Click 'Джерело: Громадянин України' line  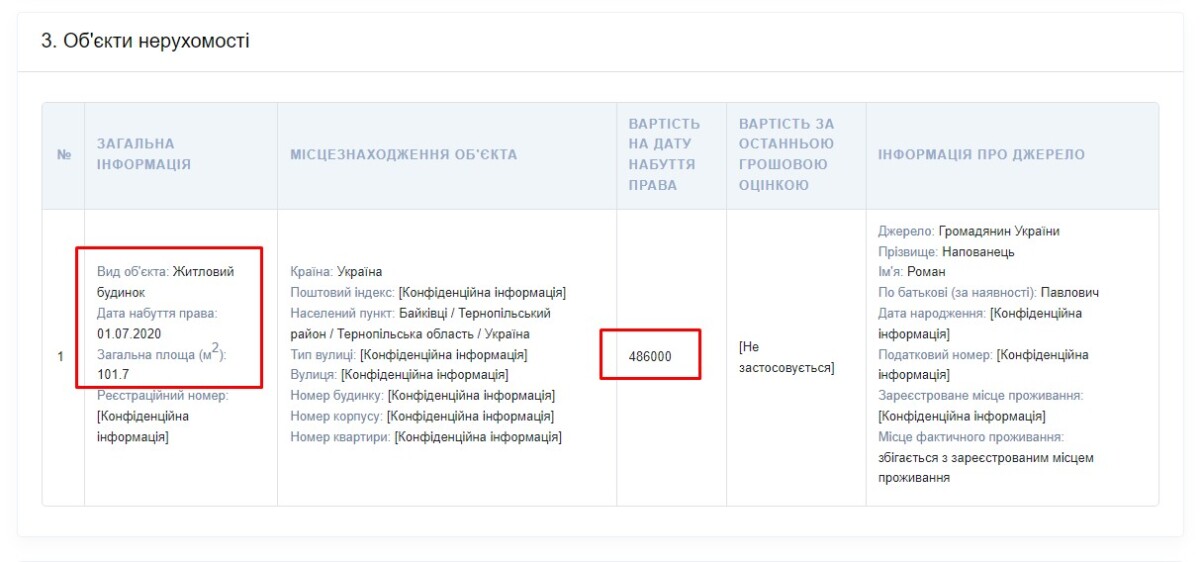click(x=969, y=231)
